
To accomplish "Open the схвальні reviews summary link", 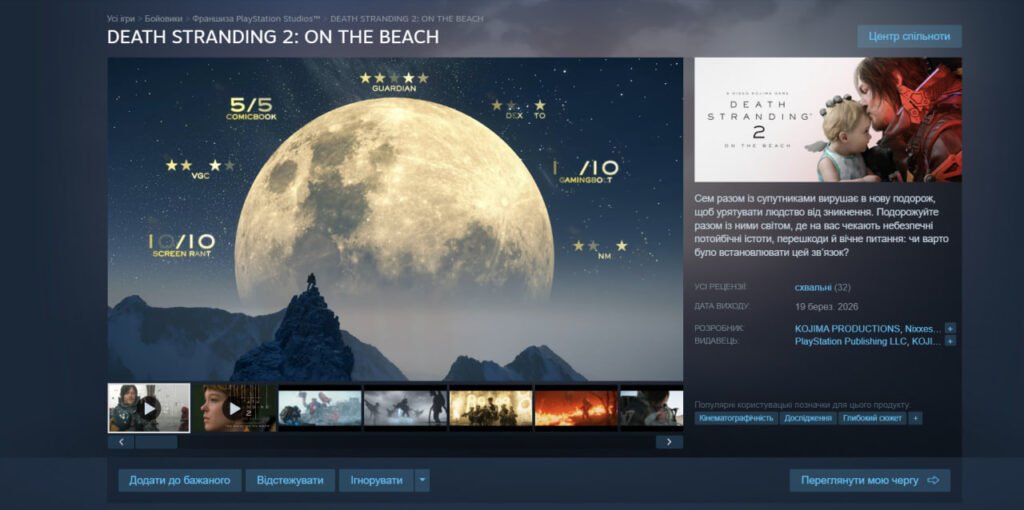I will (x=813, y=287).
